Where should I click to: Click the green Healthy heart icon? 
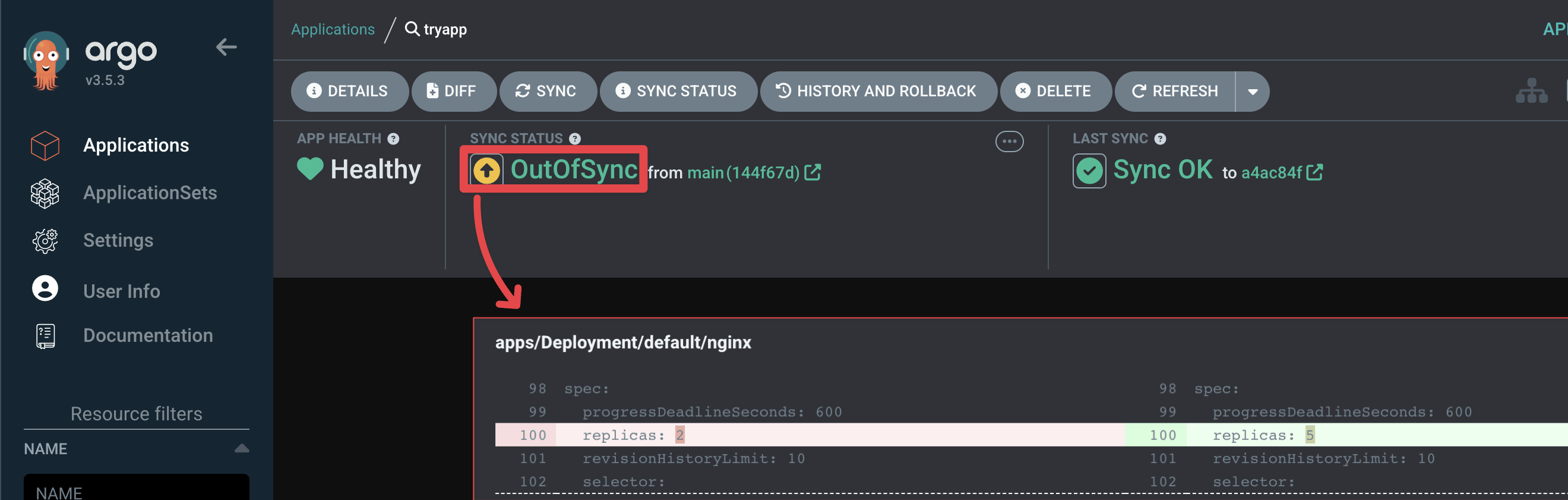pos(310,169)
